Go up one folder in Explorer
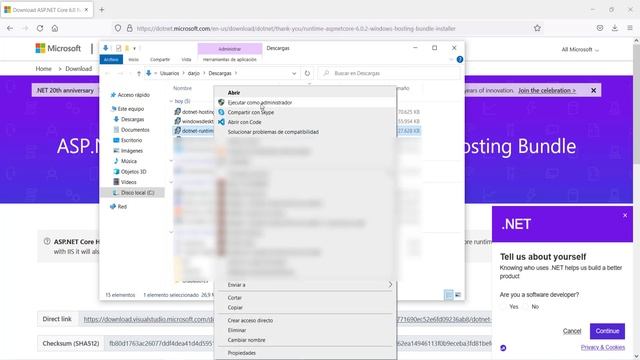Screen dimensions: 640x360 [139, 73]
